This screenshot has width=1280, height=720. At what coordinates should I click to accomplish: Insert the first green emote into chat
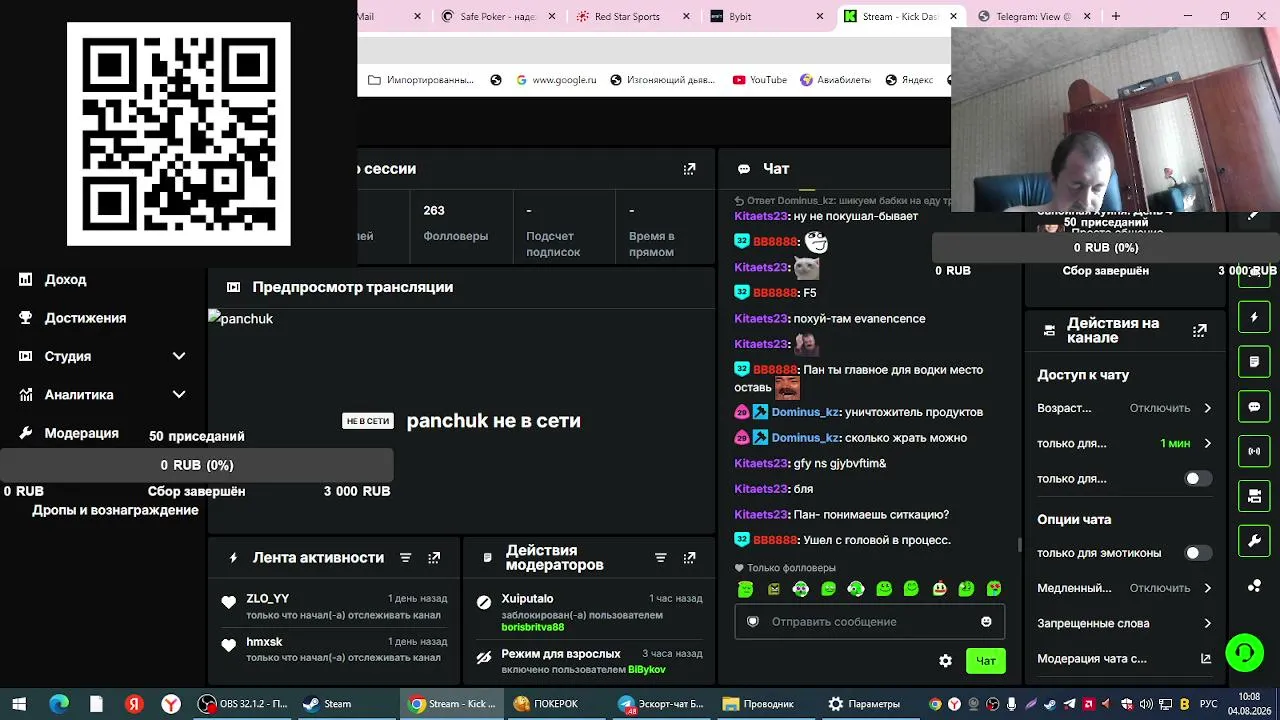(x=746, y=589)
